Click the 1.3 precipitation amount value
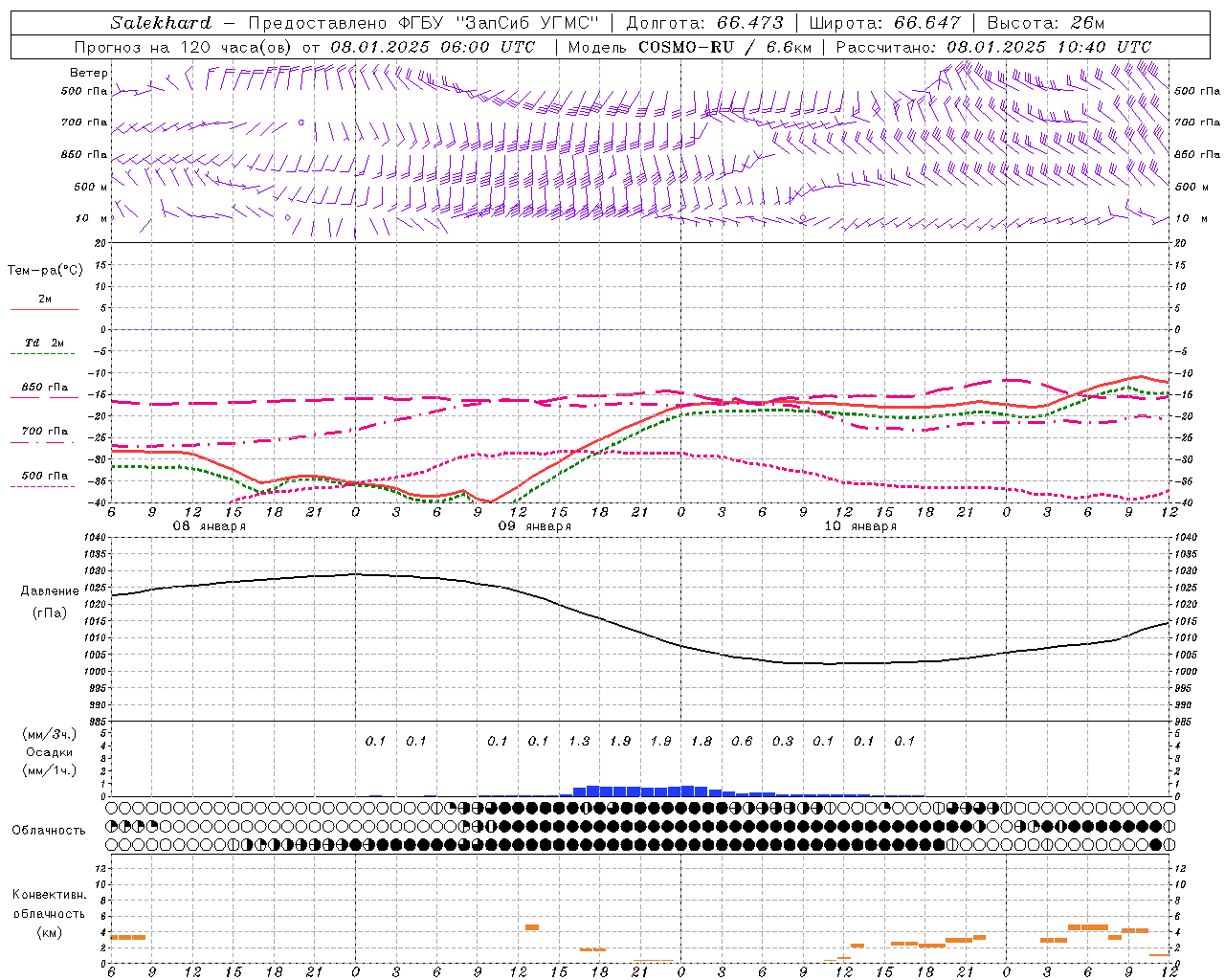This screenshot has height=980, width=1225. pos(579,742)
